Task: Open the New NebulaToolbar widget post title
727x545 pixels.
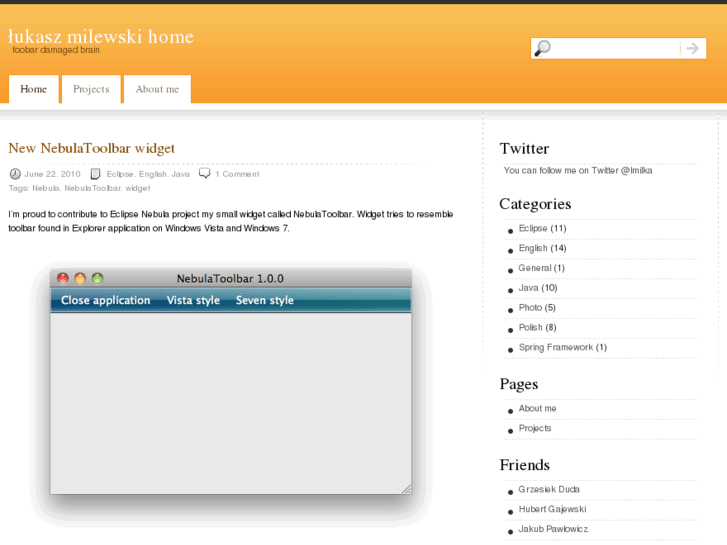Action: coord(91,148)
